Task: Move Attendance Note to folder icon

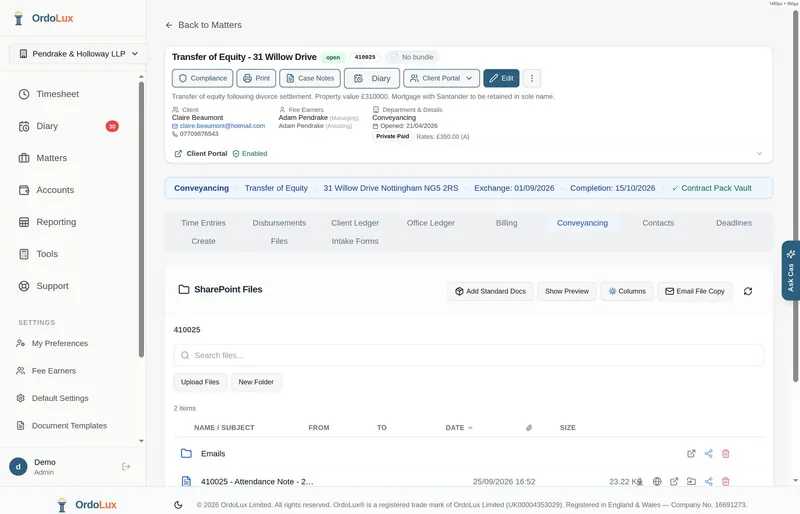Action: pyautogui.click(x=691, y=481)
